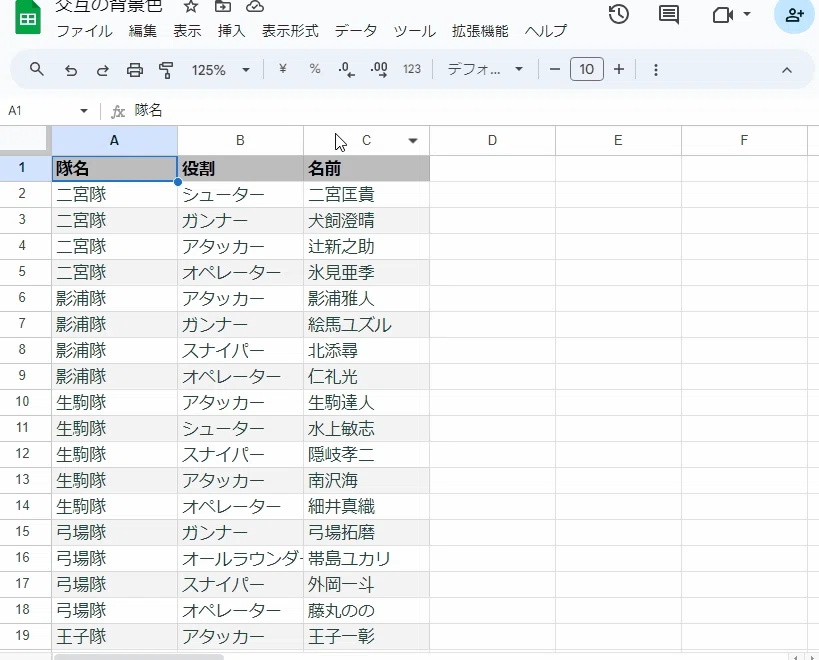819x660 pixels.
Task: Select the 名前 header cell
Action: [x=366, y=169]
